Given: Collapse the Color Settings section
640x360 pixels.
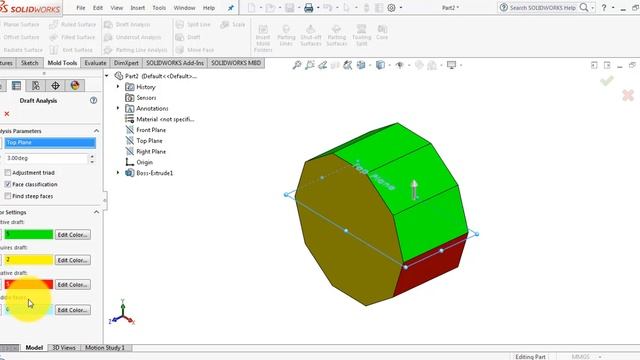Looking at the screenshot, I should pyautogui.click(x=96, y=212).
